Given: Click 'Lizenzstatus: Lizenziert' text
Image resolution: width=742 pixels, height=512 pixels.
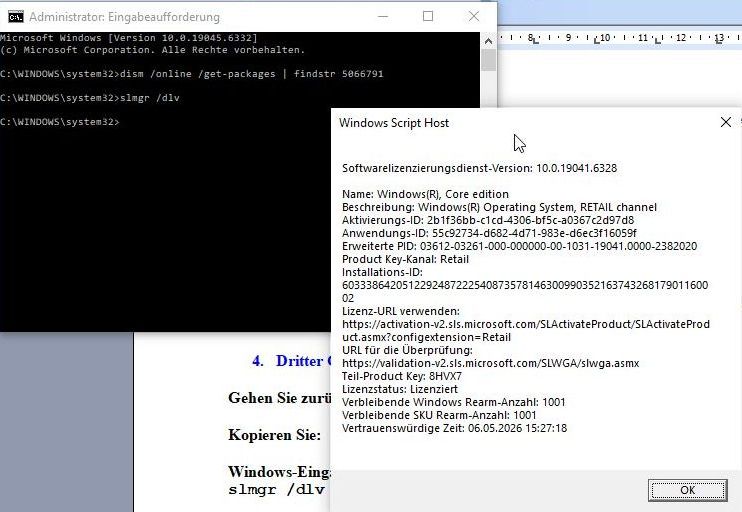Looking at the screenshot, I should 400,389.
